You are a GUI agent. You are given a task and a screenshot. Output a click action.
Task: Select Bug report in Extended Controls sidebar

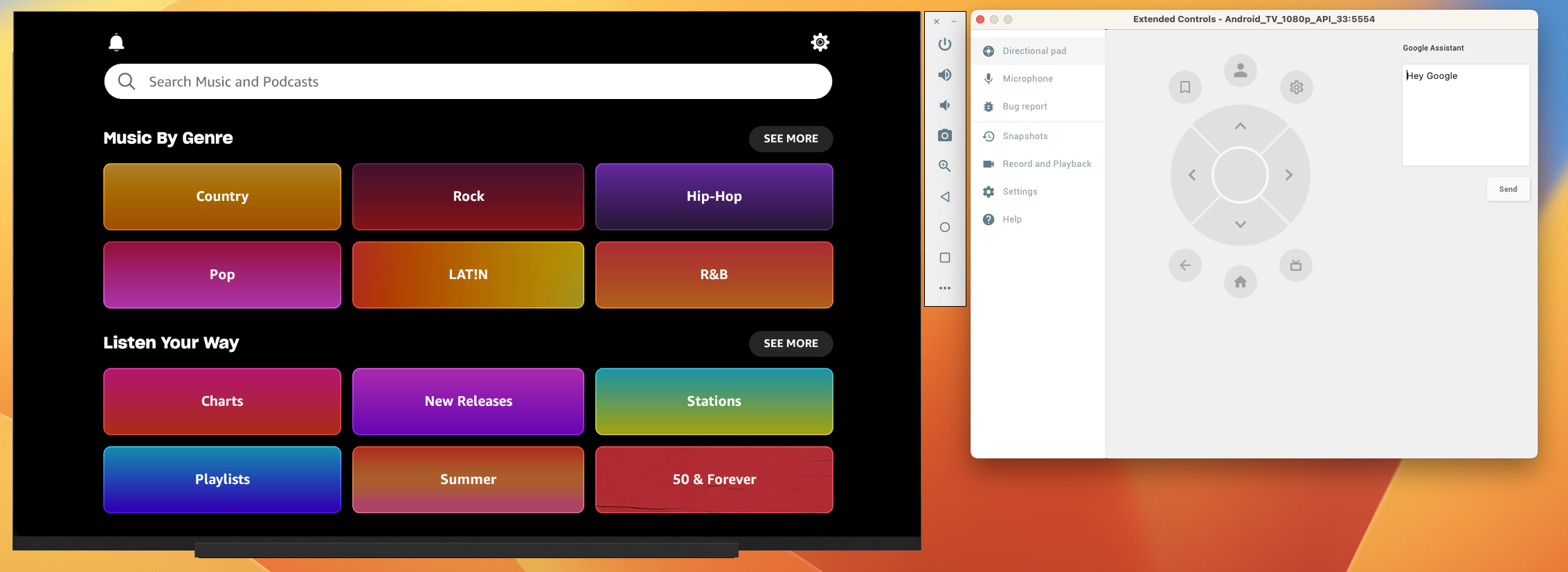pos(1038,107)
